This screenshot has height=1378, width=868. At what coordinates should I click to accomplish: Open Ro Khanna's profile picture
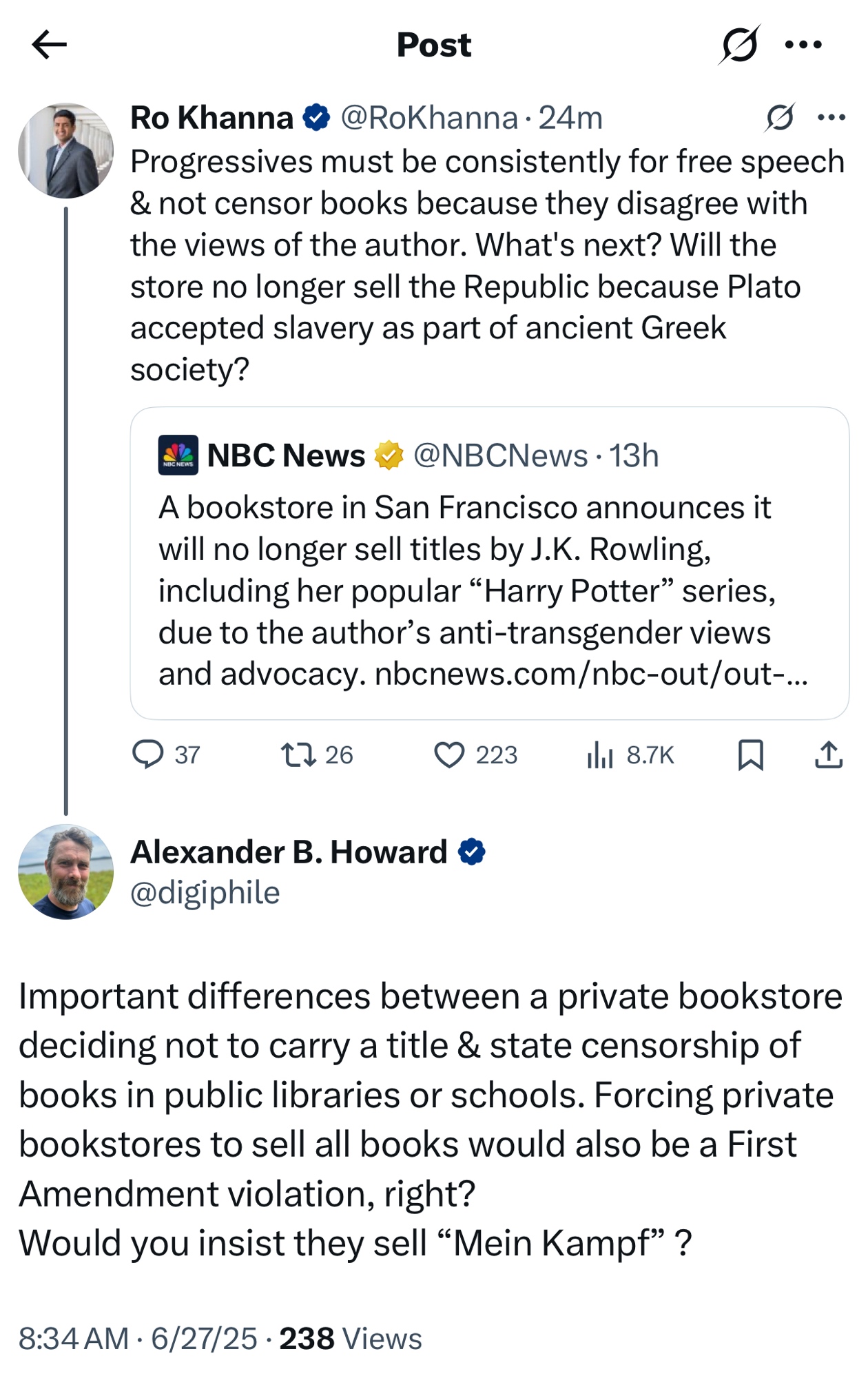coord(65,151)
